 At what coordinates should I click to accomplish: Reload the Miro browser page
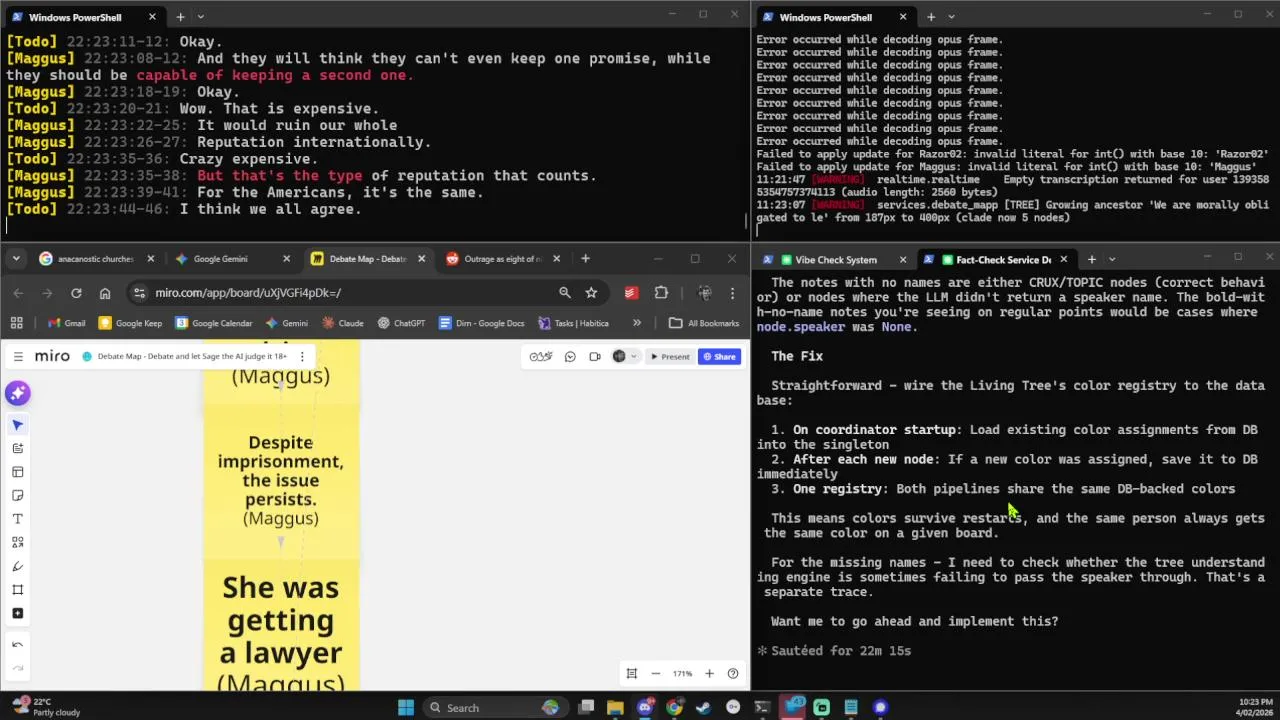[x=76, y=293]
